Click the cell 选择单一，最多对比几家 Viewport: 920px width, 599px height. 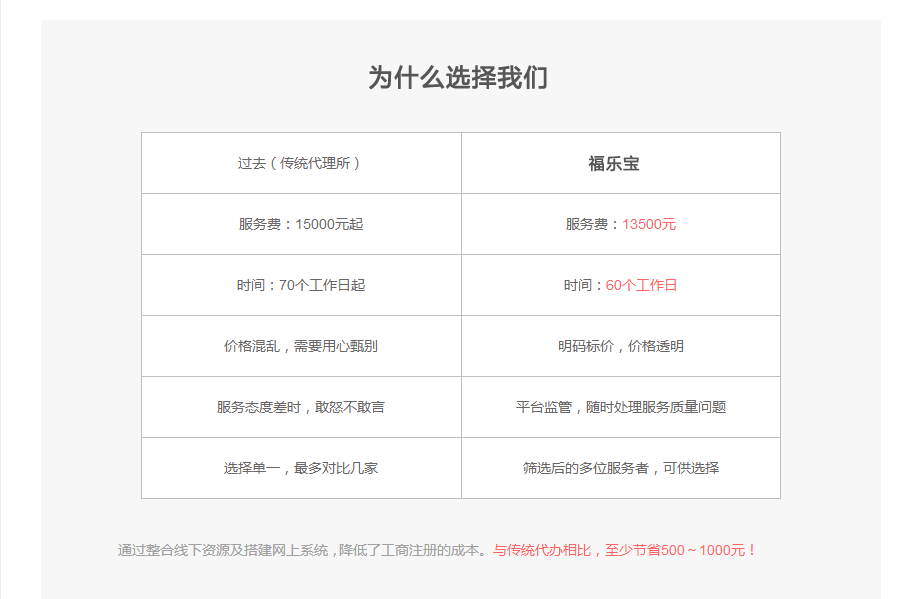coord(301,468)
